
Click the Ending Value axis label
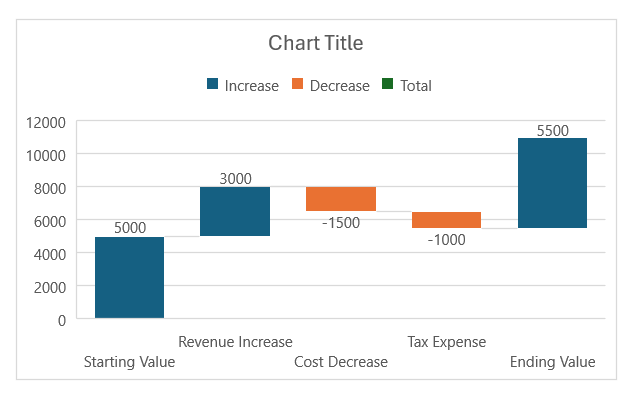pyautogui.click(x=553, y=362)
